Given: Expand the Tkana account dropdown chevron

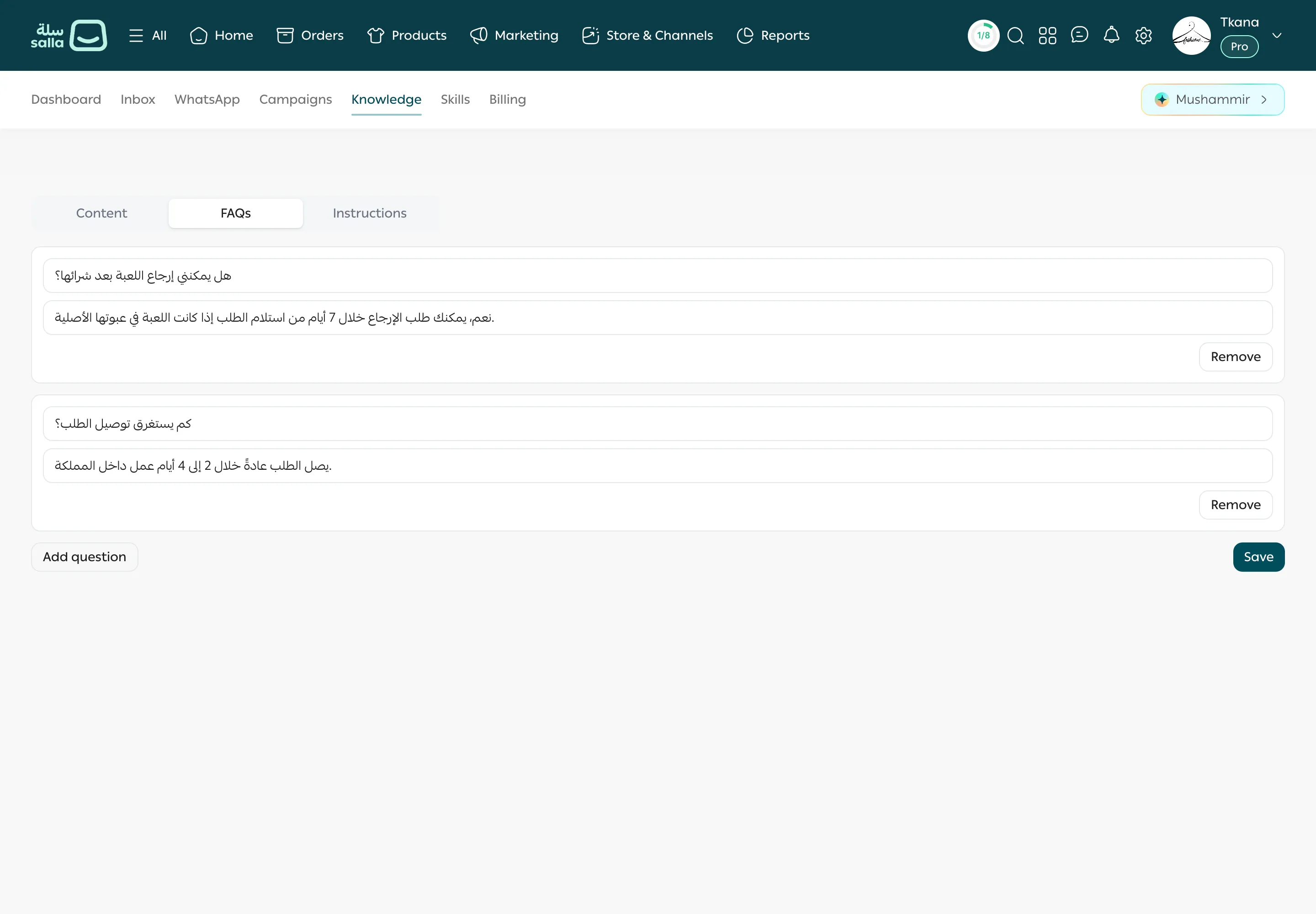Looking at the screenshot, I should coord(1277,36).
